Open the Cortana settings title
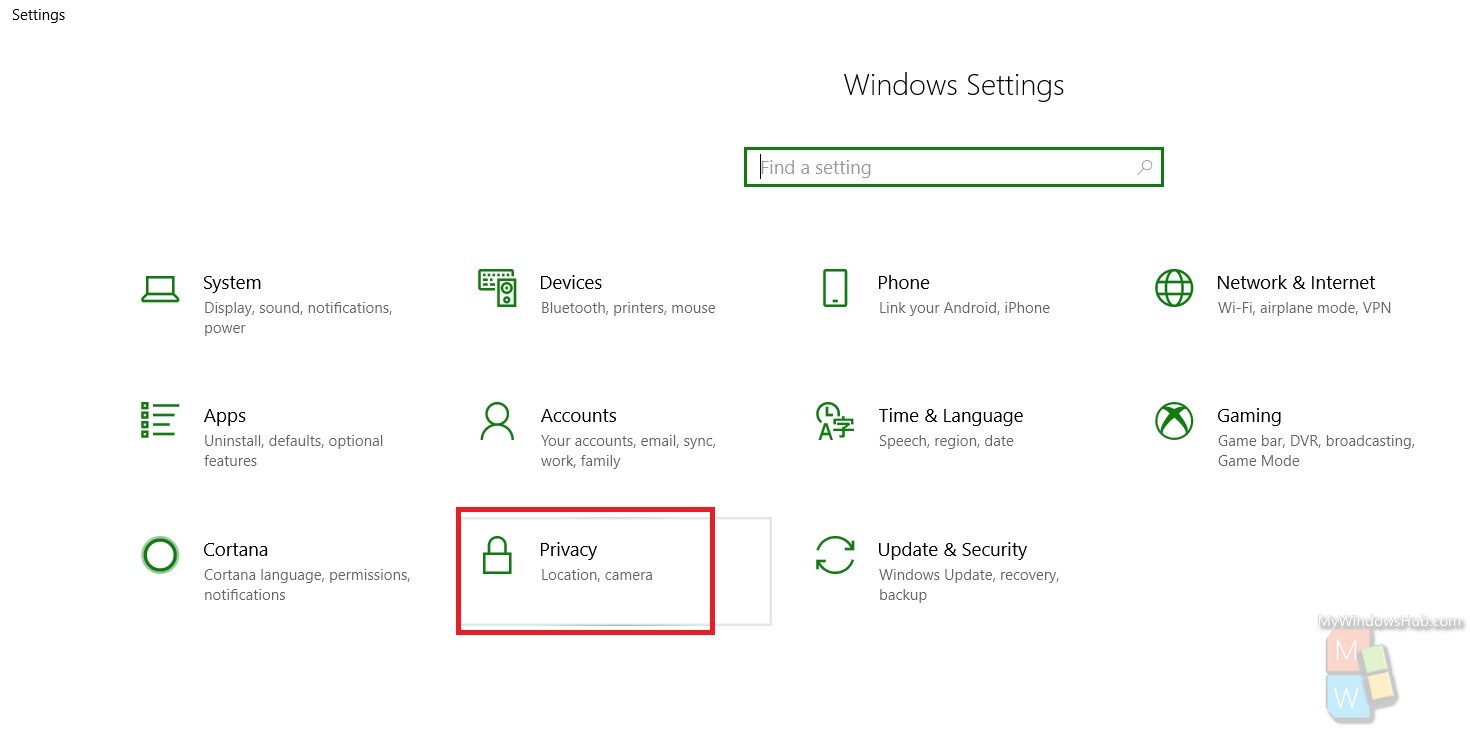Screen dimensions: 1470x755 [236, 549]
